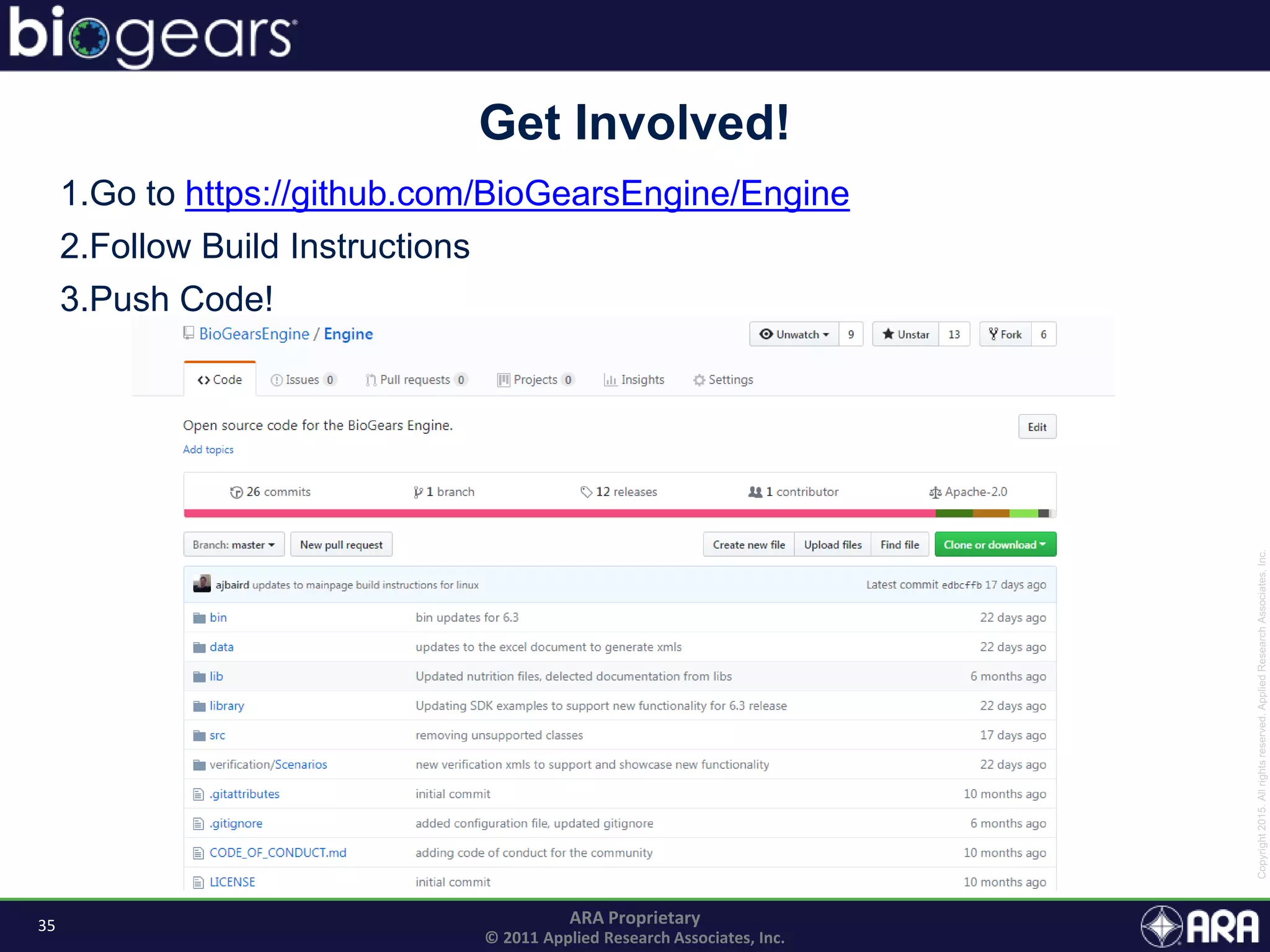Open the Branch: master dropdown
This screenshot has height=952, width=1270.
(234, 544)
